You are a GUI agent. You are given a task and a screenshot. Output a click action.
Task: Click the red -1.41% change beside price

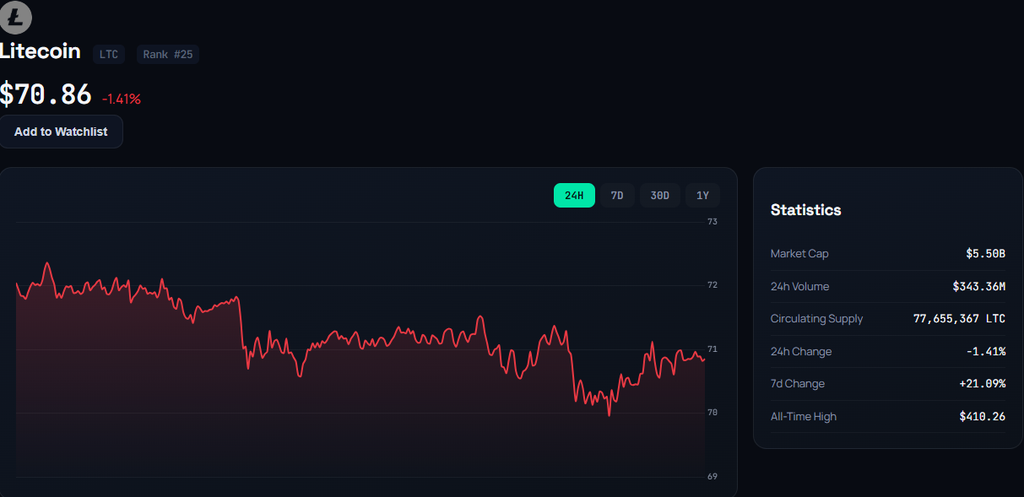[x=121, y=99]
